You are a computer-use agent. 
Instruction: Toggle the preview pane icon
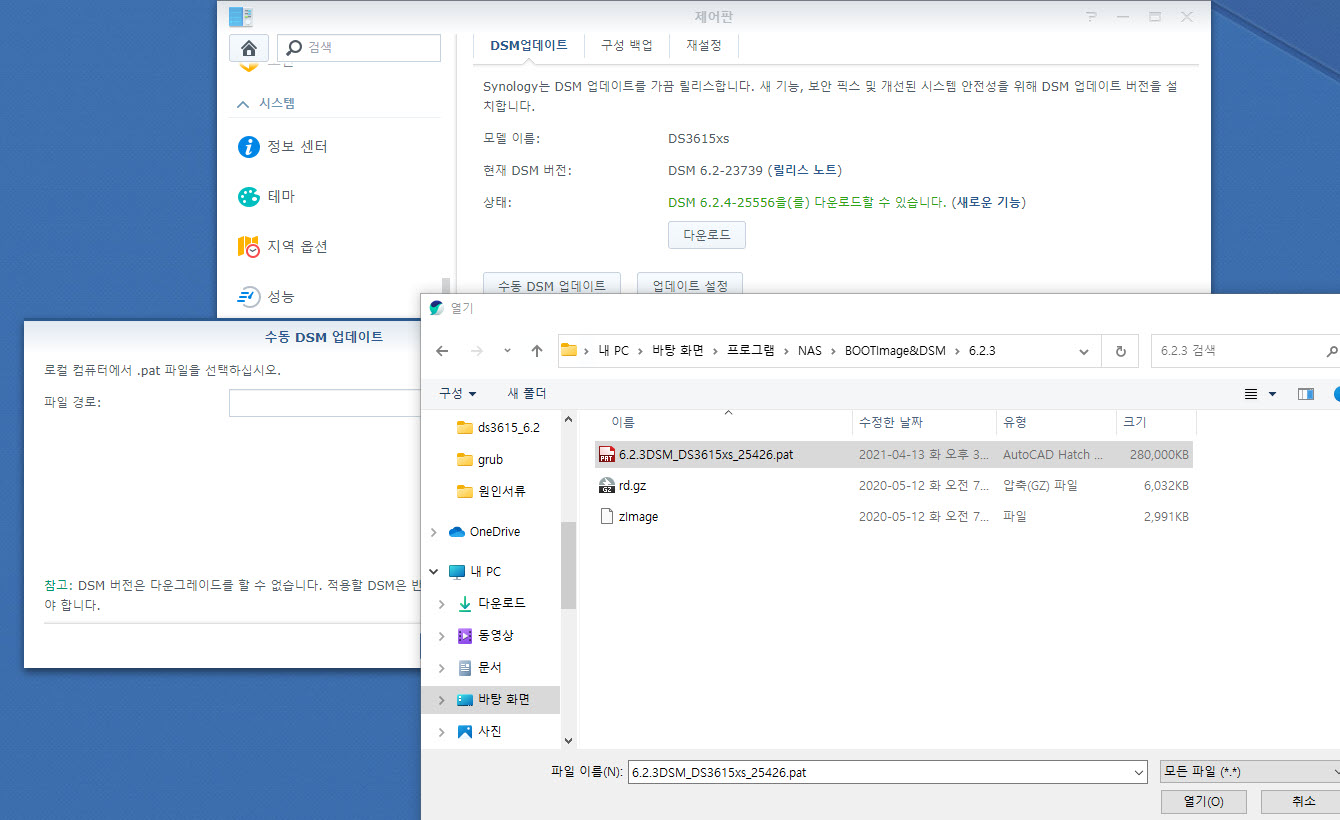(1305, 394)
